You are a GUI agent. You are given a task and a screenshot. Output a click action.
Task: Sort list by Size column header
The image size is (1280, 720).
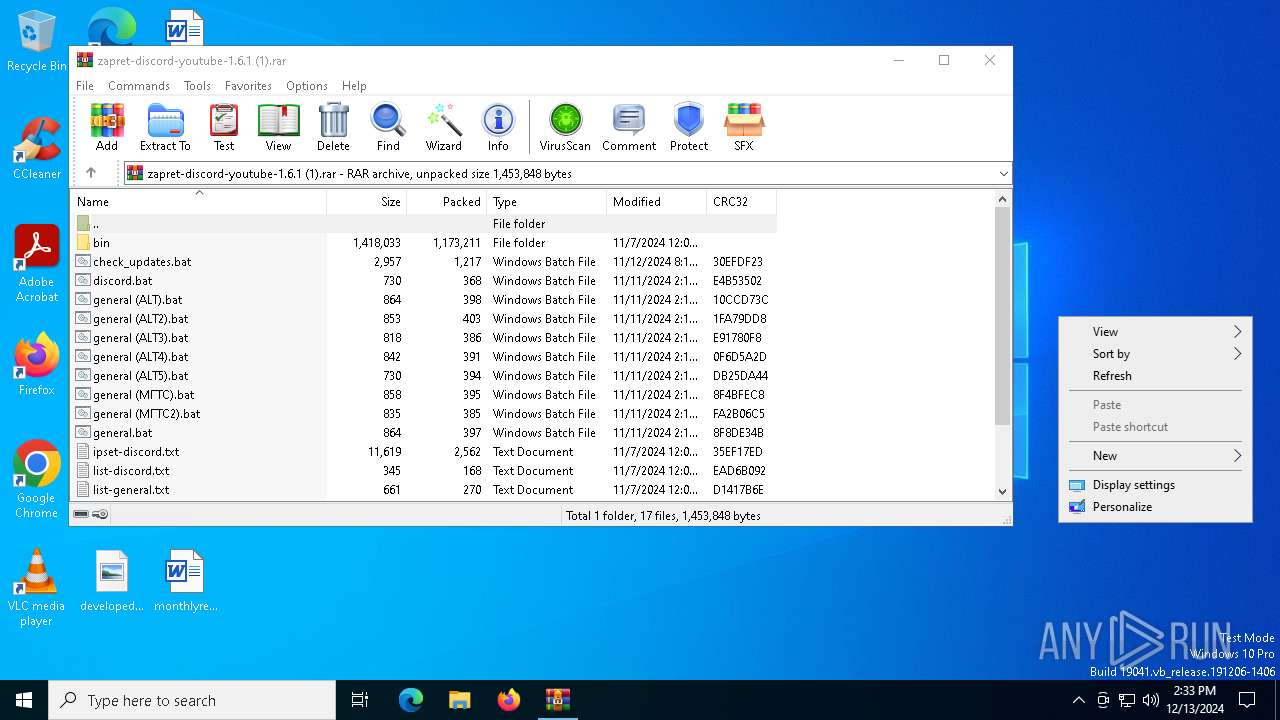click(x=366, y=202)
